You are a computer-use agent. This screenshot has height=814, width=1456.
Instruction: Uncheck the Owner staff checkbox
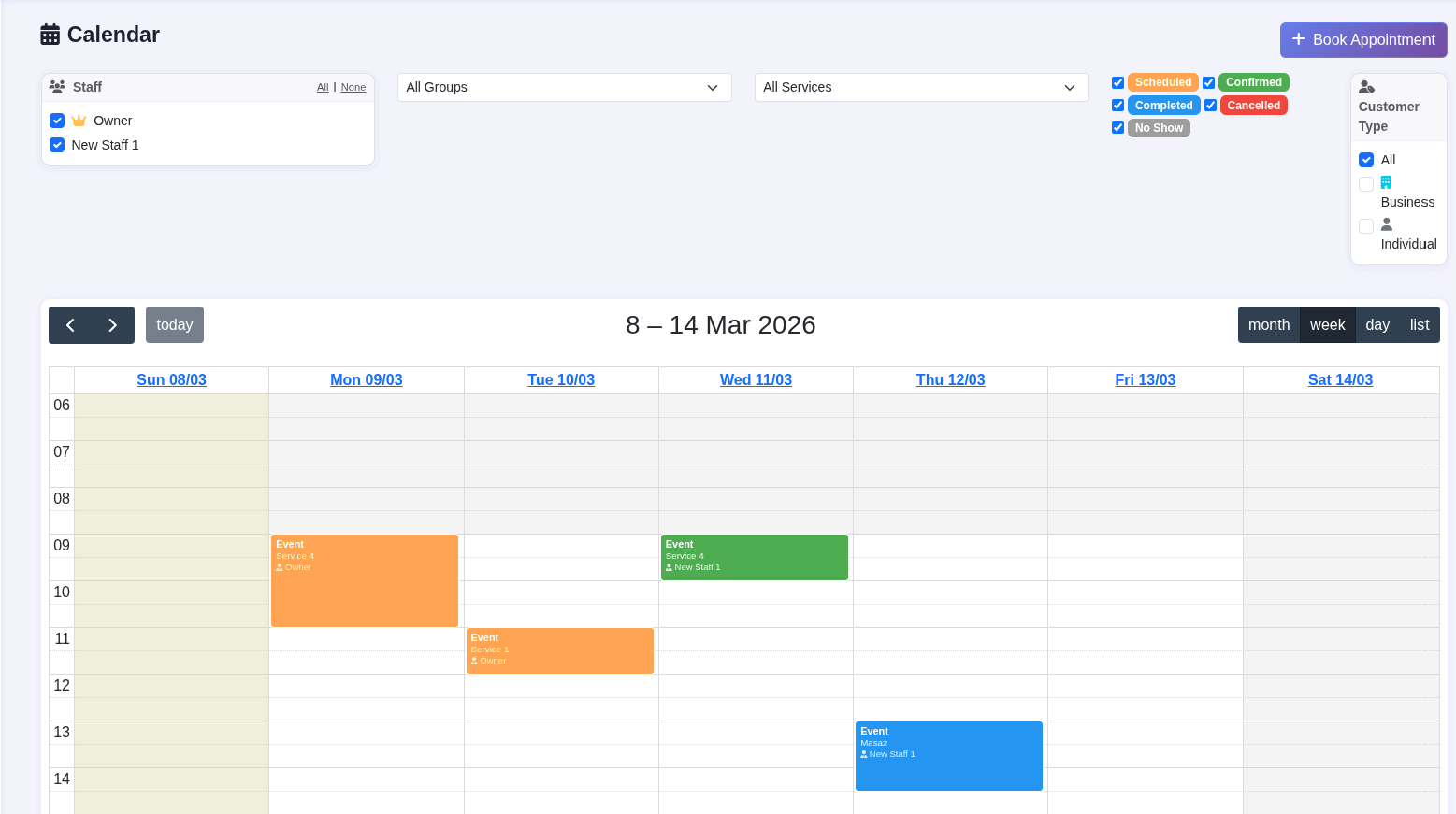[x=57, y=120]
